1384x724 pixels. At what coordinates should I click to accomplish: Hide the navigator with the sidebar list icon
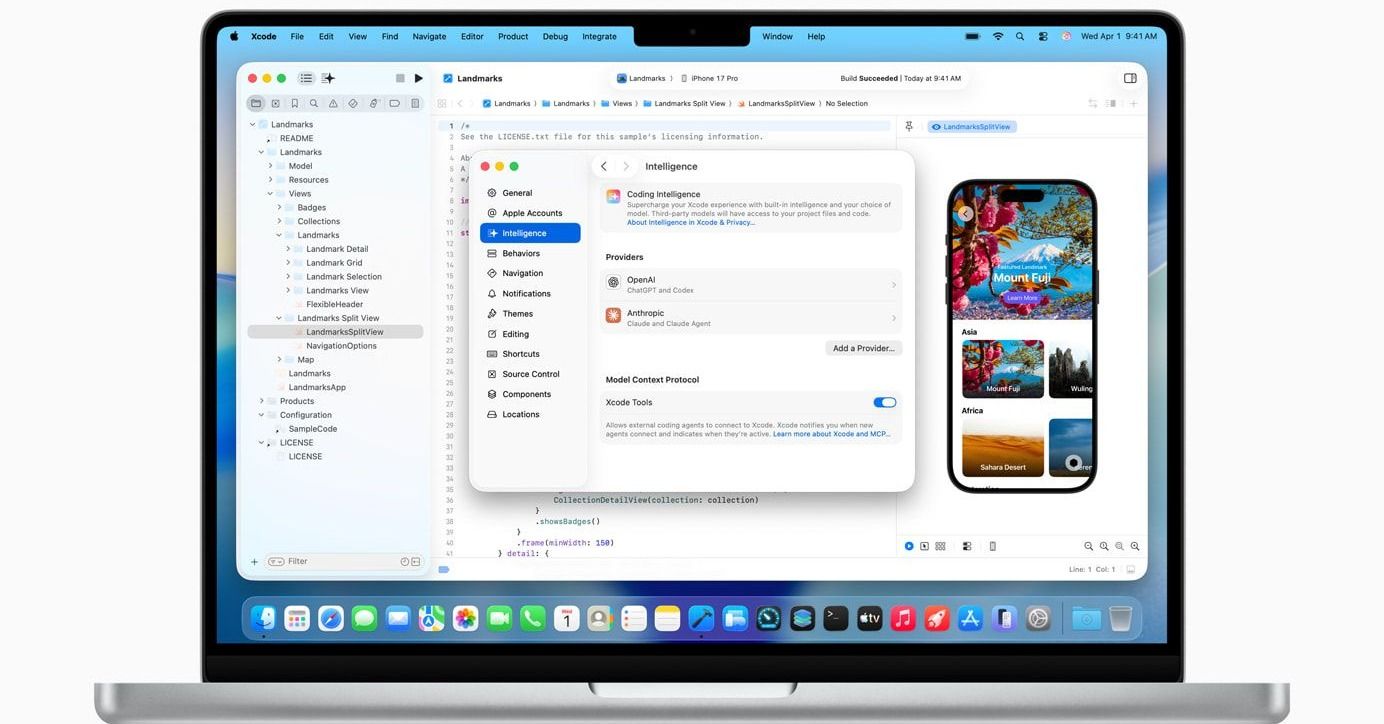[x=306, y=78]
